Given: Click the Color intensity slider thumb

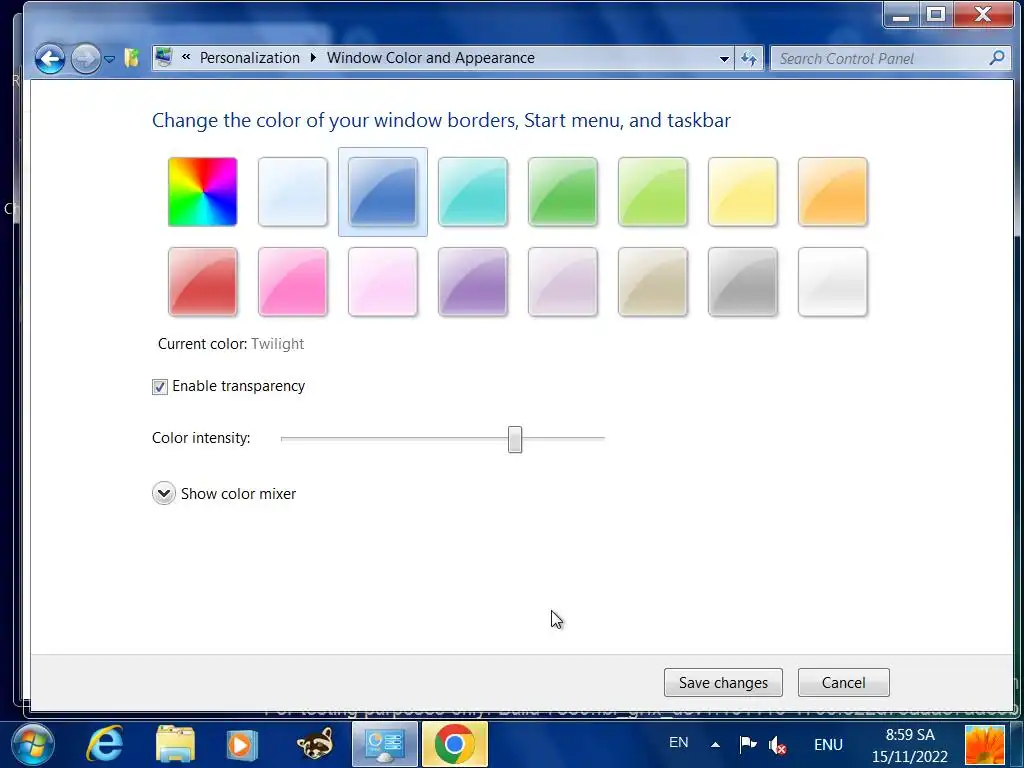Looking at the screenshot, I should (x=515, y=439).
